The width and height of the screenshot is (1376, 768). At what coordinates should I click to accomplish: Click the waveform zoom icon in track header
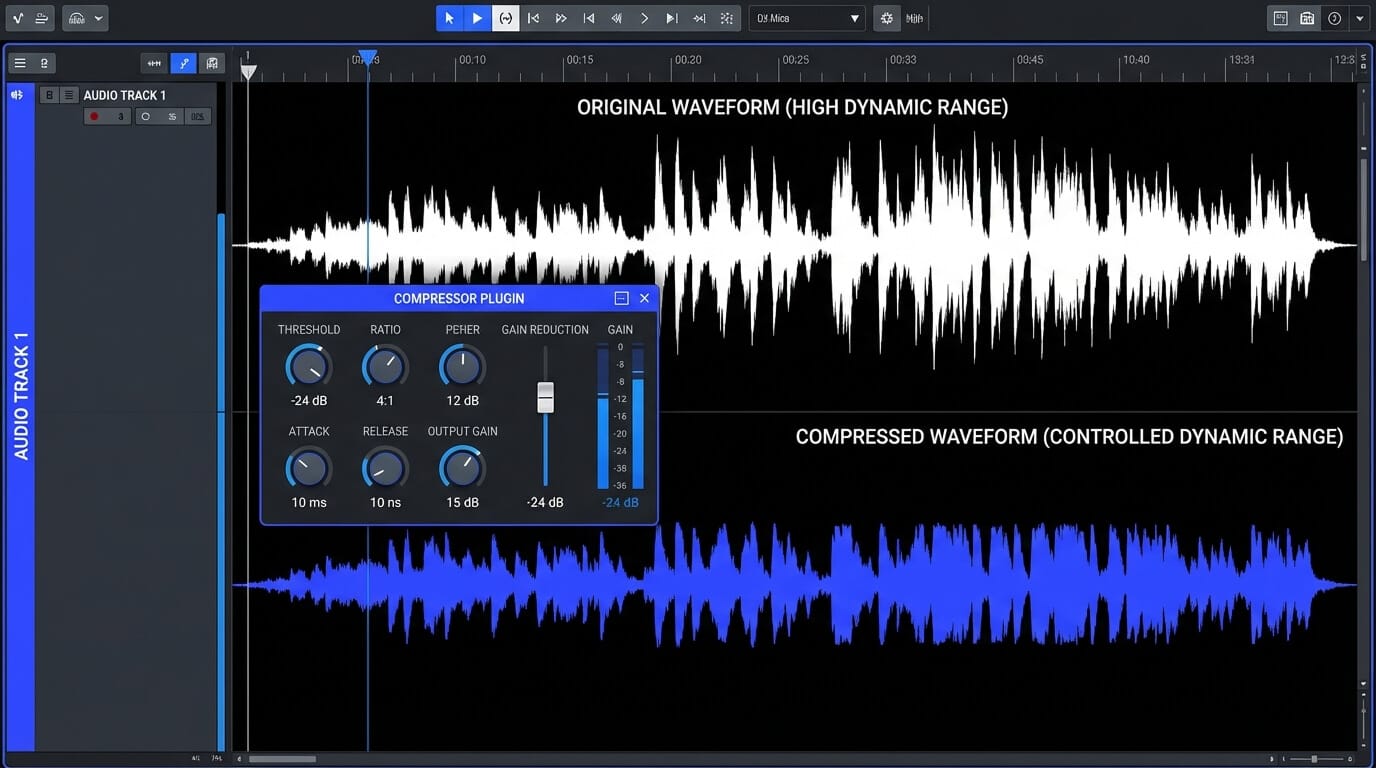pos(154,63)
